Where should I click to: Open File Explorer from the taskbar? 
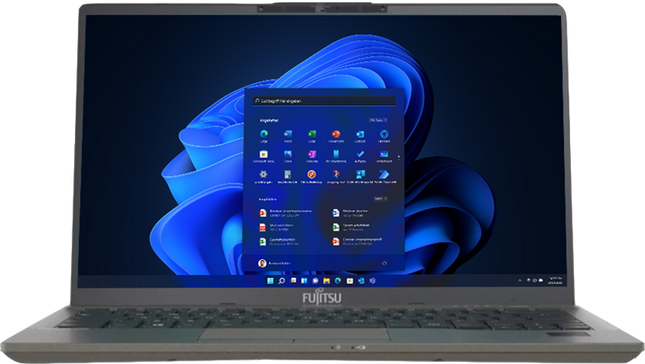click(327, 281)
